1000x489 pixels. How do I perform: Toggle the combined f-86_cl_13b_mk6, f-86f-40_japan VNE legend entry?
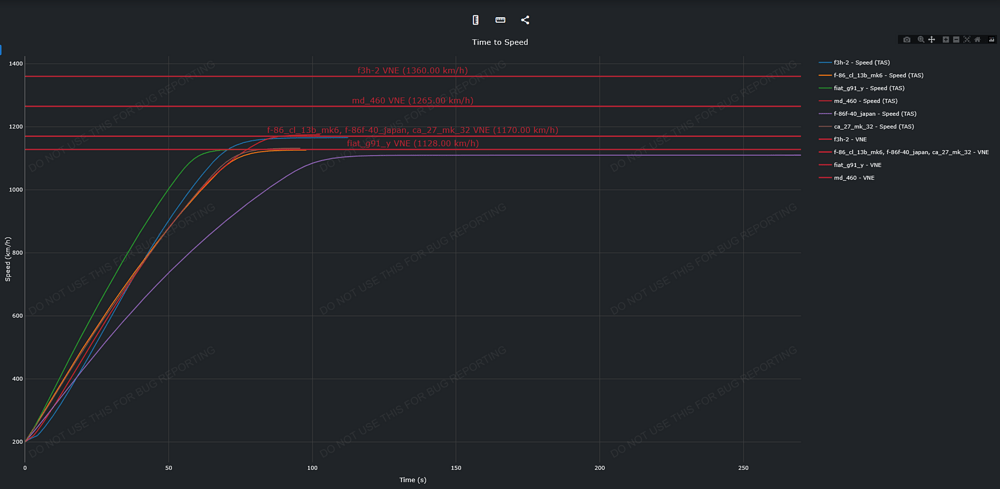point(904,152)
